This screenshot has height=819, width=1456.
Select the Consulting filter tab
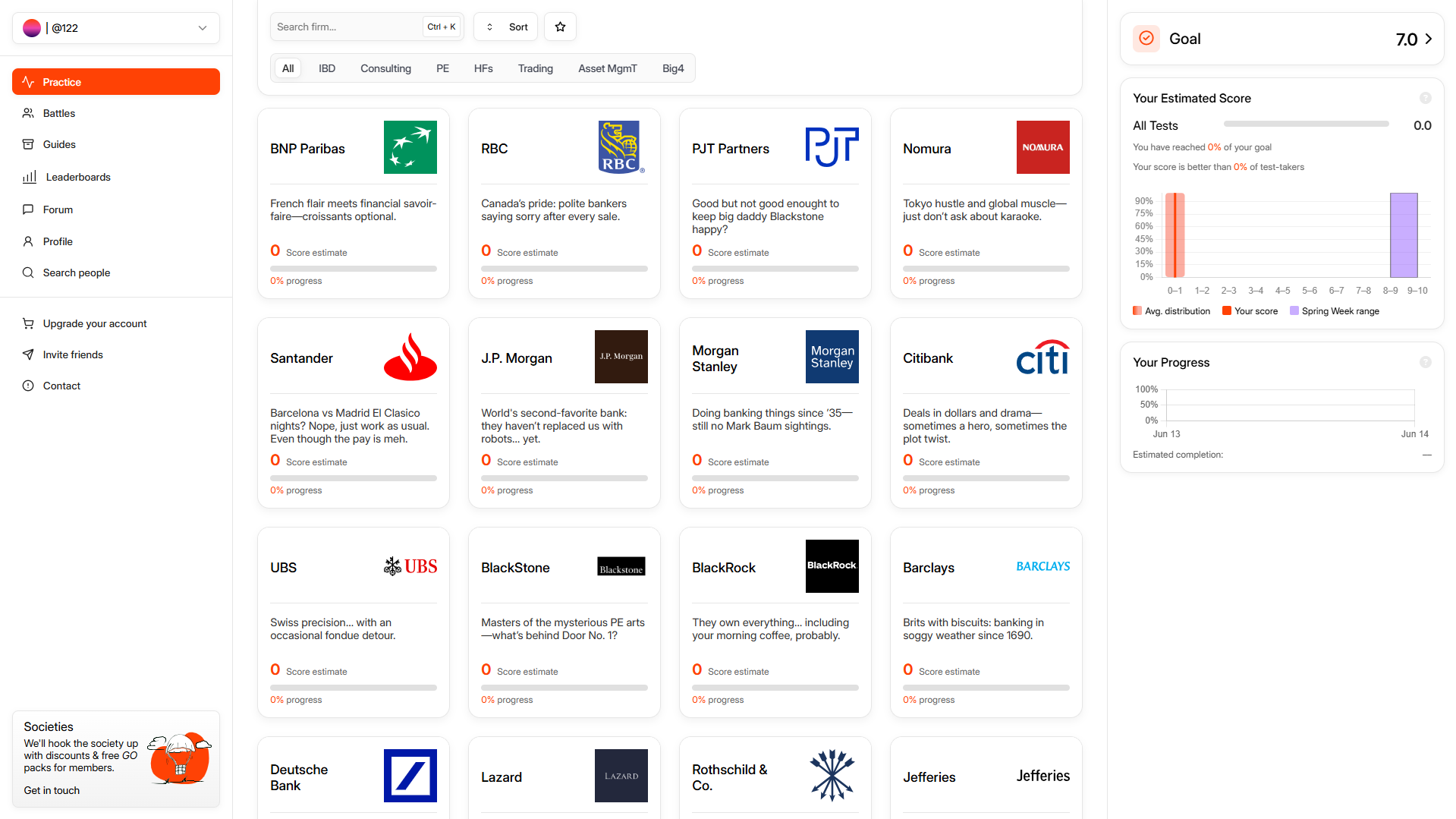[385, 68]
